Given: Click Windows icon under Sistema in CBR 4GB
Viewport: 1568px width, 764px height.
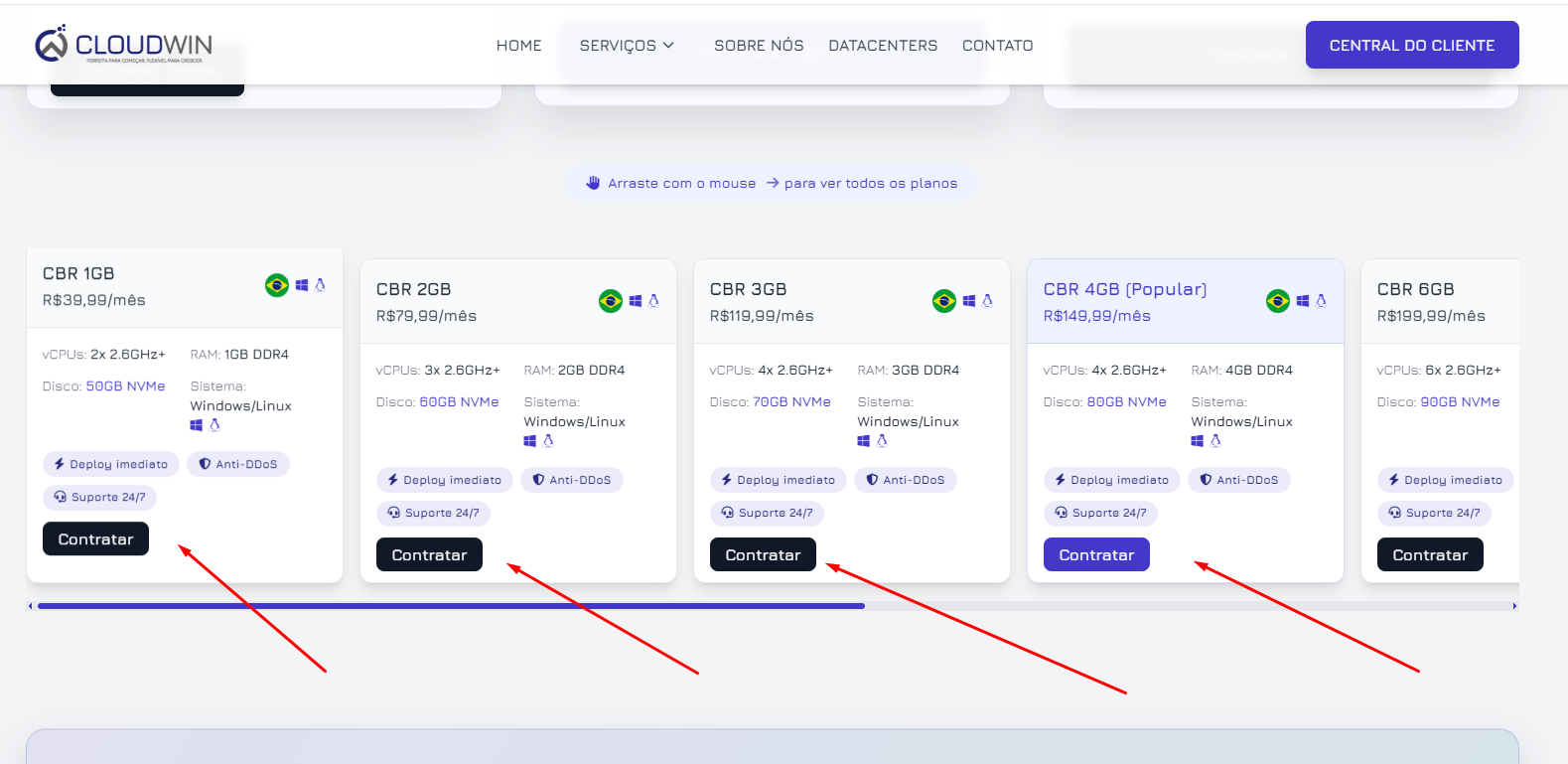Looking at the screenshot, I should (1198, 441).
